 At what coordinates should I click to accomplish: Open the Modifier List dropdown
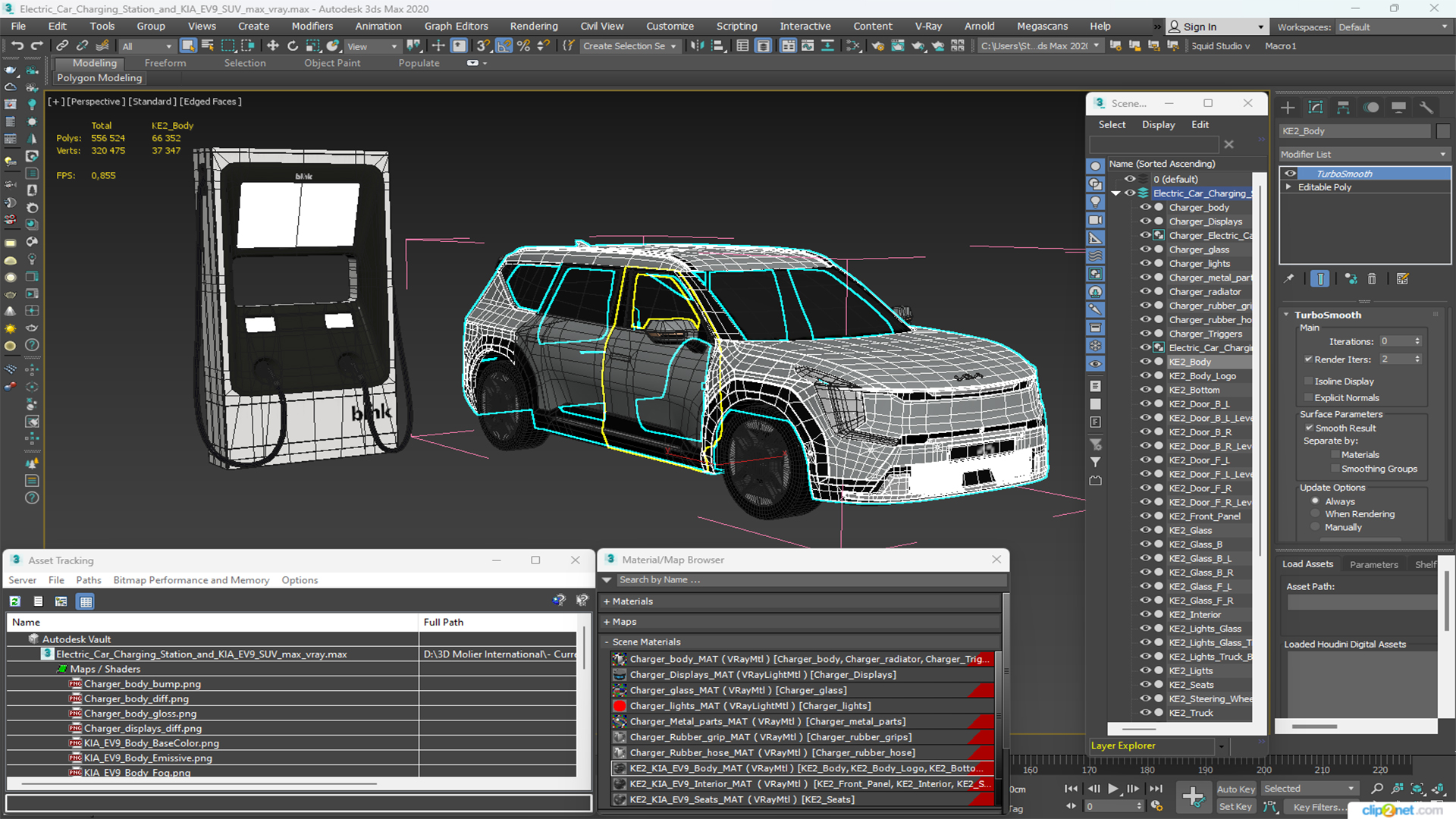click(1364, 154)
